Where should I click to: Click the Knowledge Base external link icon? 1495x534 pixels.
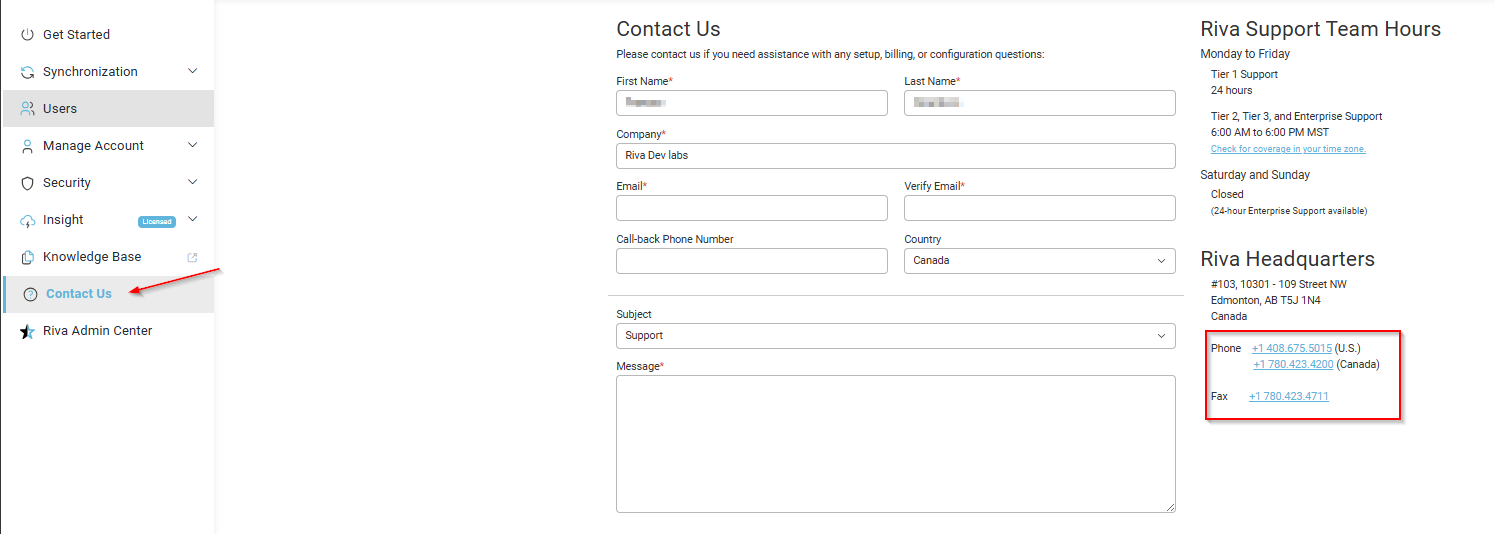tap(193, 257)
